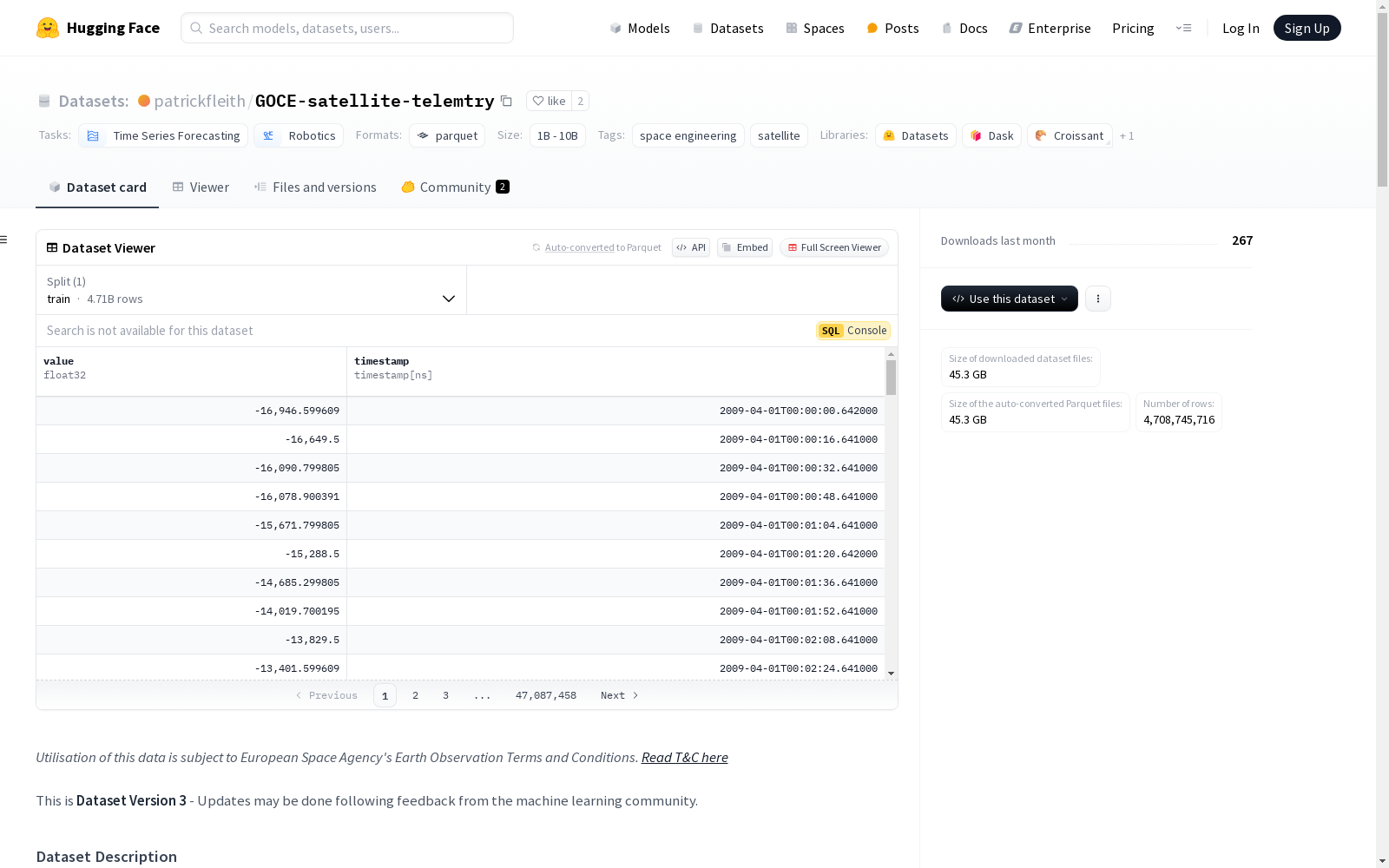Viewport: 1389px width, 868px height.
Task: Click the Dask library tag
Action: (x=991, y=135)
